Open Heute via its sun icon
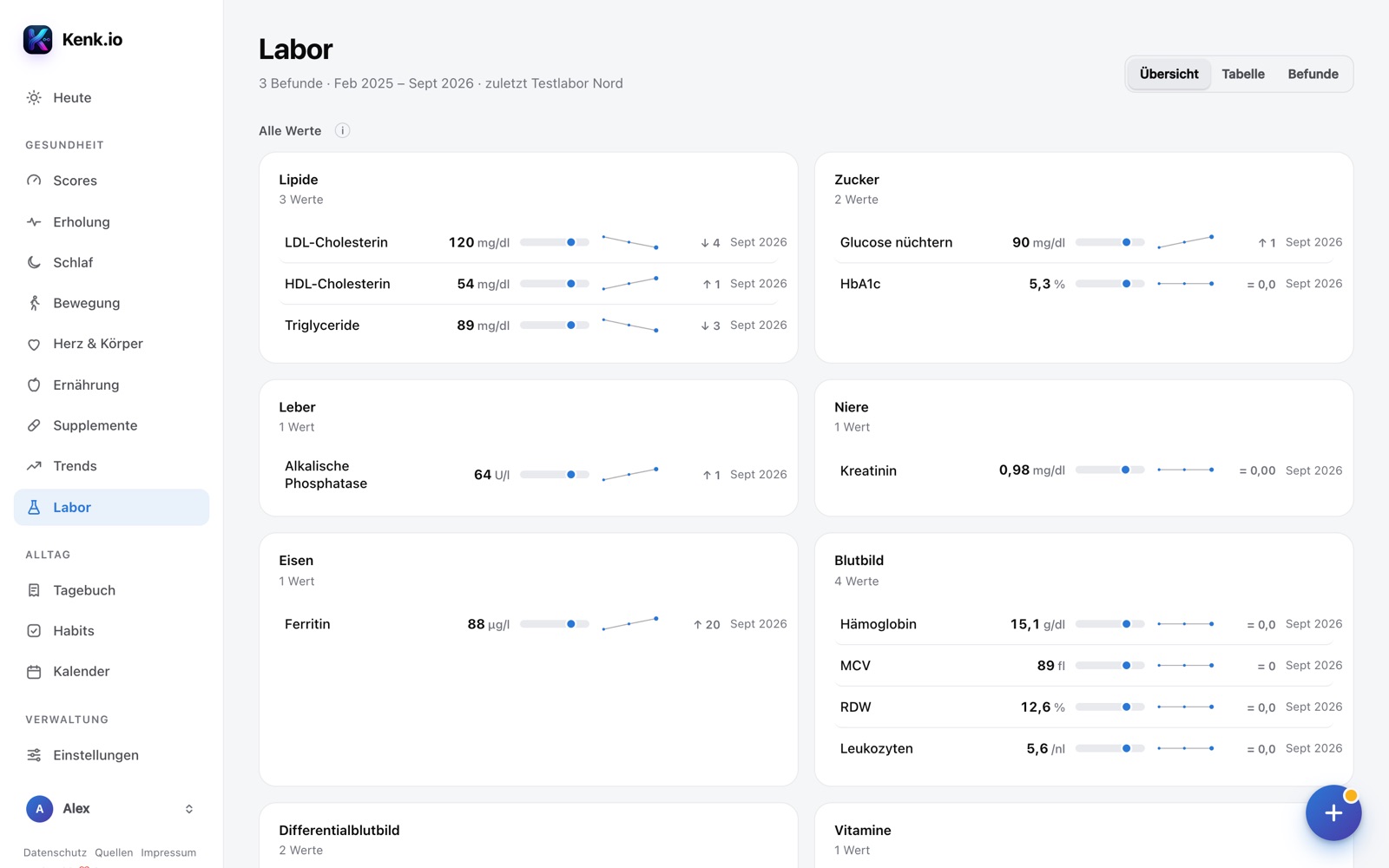 click(34, 97)
